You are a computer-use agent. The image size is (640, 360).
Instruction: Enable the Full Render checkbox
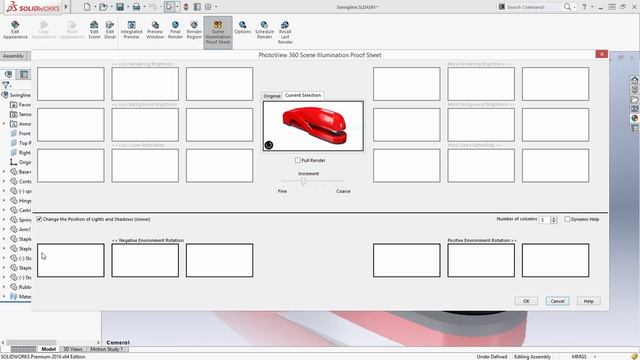click(x=298, y=160)
